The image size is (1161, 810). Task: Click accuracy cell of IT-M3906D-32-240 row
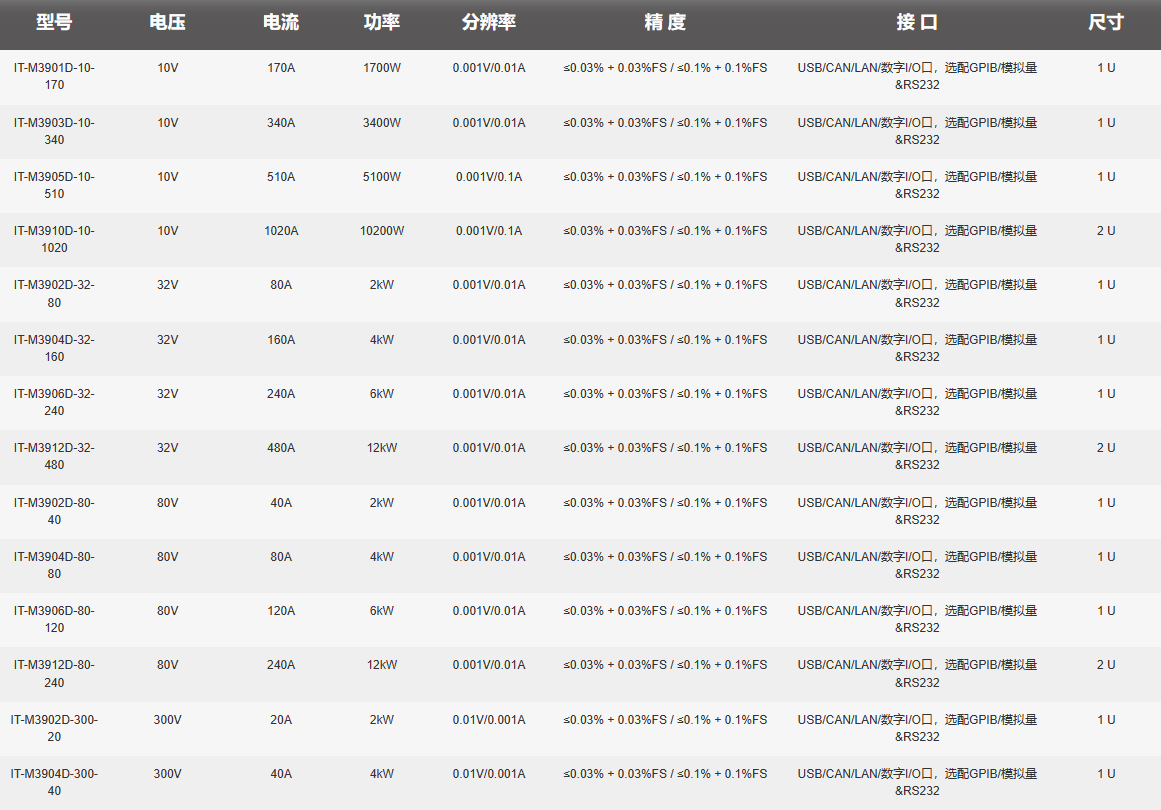[x=665, y=394]
